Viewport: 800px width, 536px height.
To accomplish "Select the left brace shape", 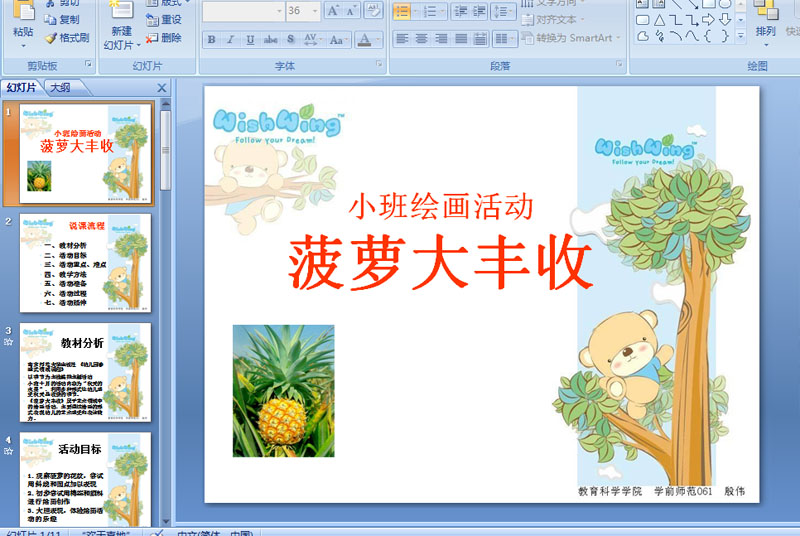I will (708, 36).
